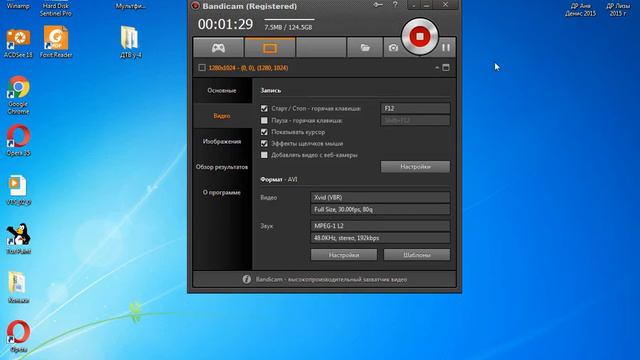Select the blank third recording mode tab

pos(321,48)
